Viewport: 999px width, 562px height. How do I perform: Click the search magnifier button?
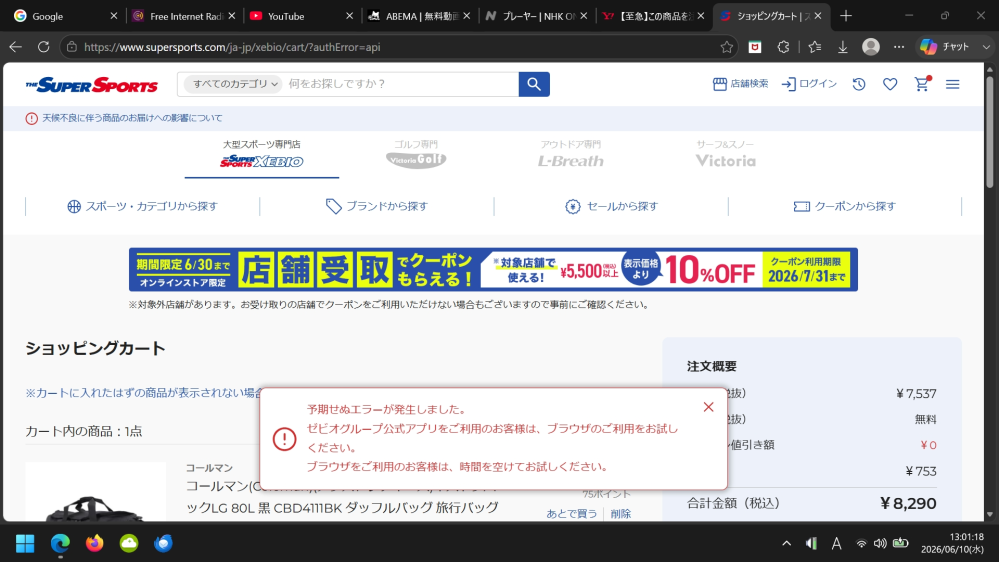coord(534,84)
